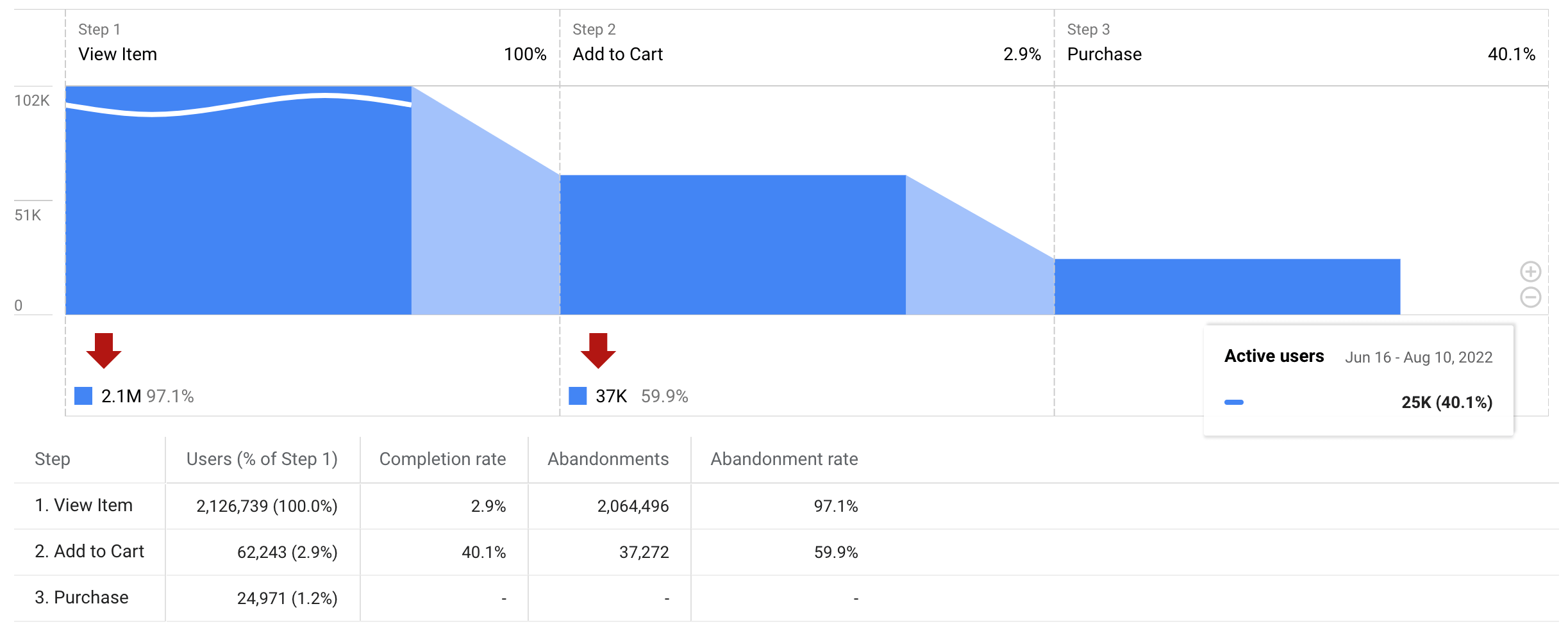Sort by Users (% of Step 1) column
This screenshot has width=1568, height=638.
coord(262,459)
